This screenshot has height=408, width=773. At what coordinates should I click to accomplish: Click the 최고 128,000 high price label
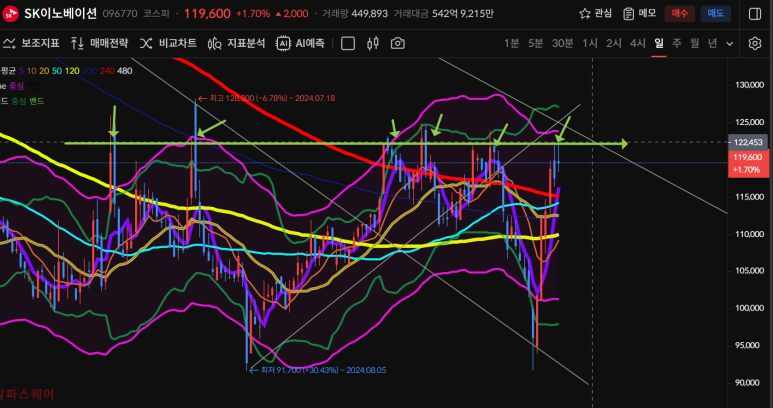266,98
